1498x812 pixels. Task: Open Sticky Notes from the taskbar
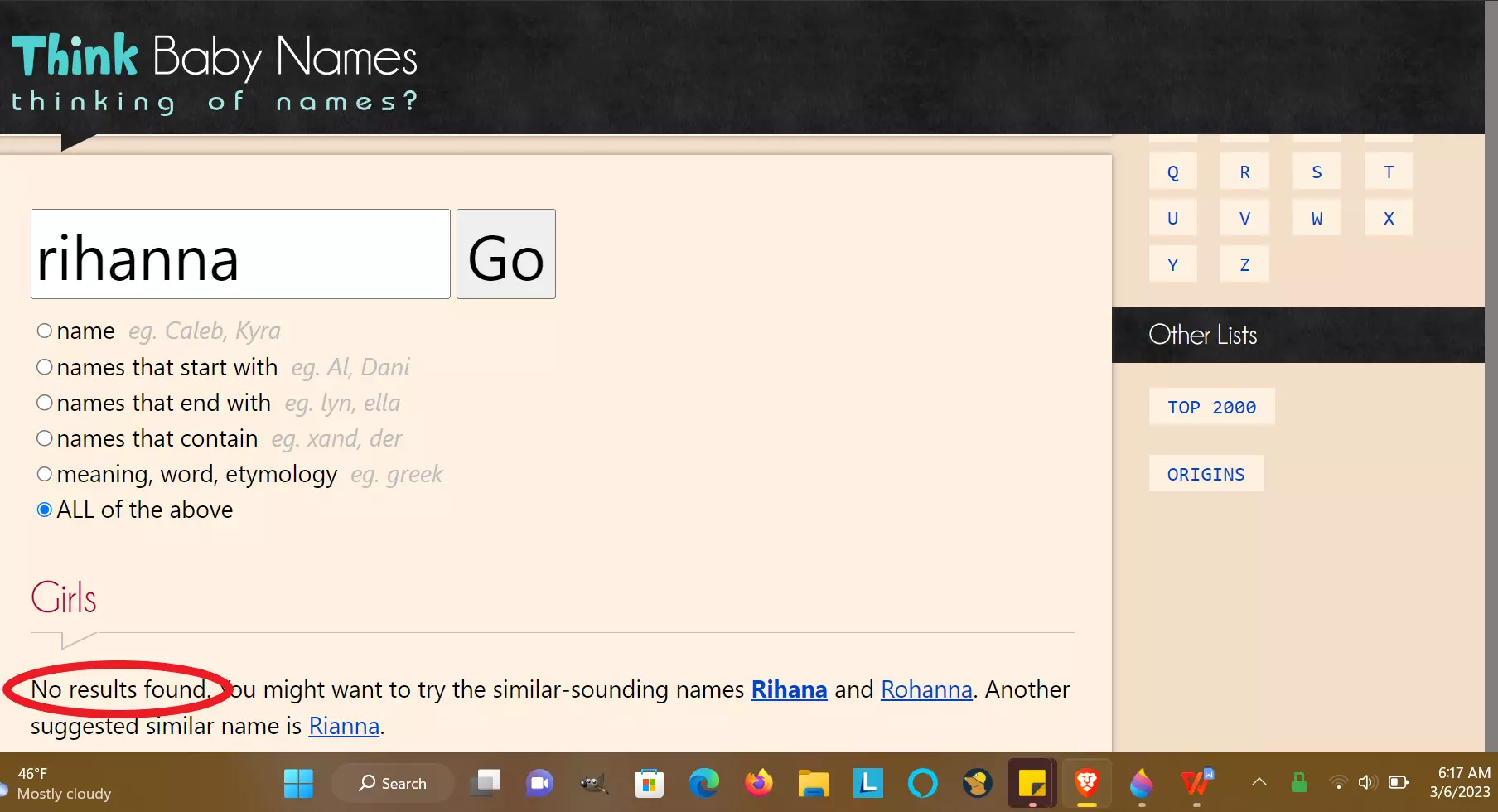[x=1032, y=783]
